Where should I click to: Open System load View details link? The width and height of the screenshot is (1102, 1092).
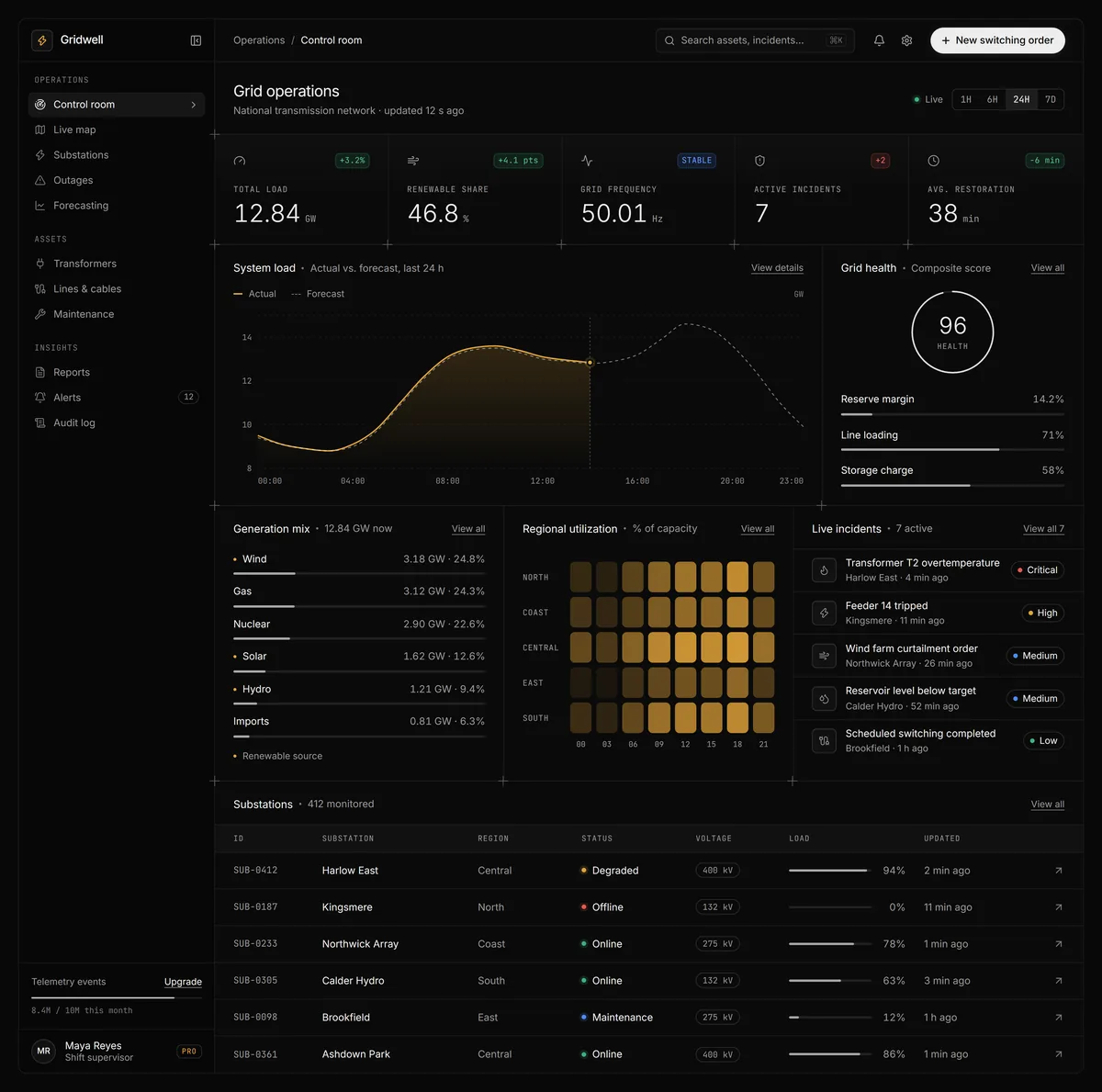pos(777,268)
